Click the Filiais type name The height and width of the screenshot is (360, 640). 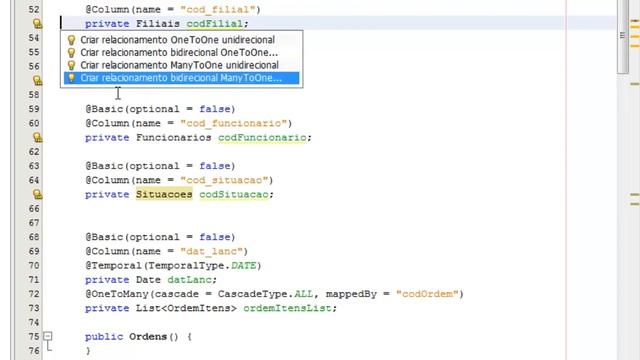pos(158,24)
